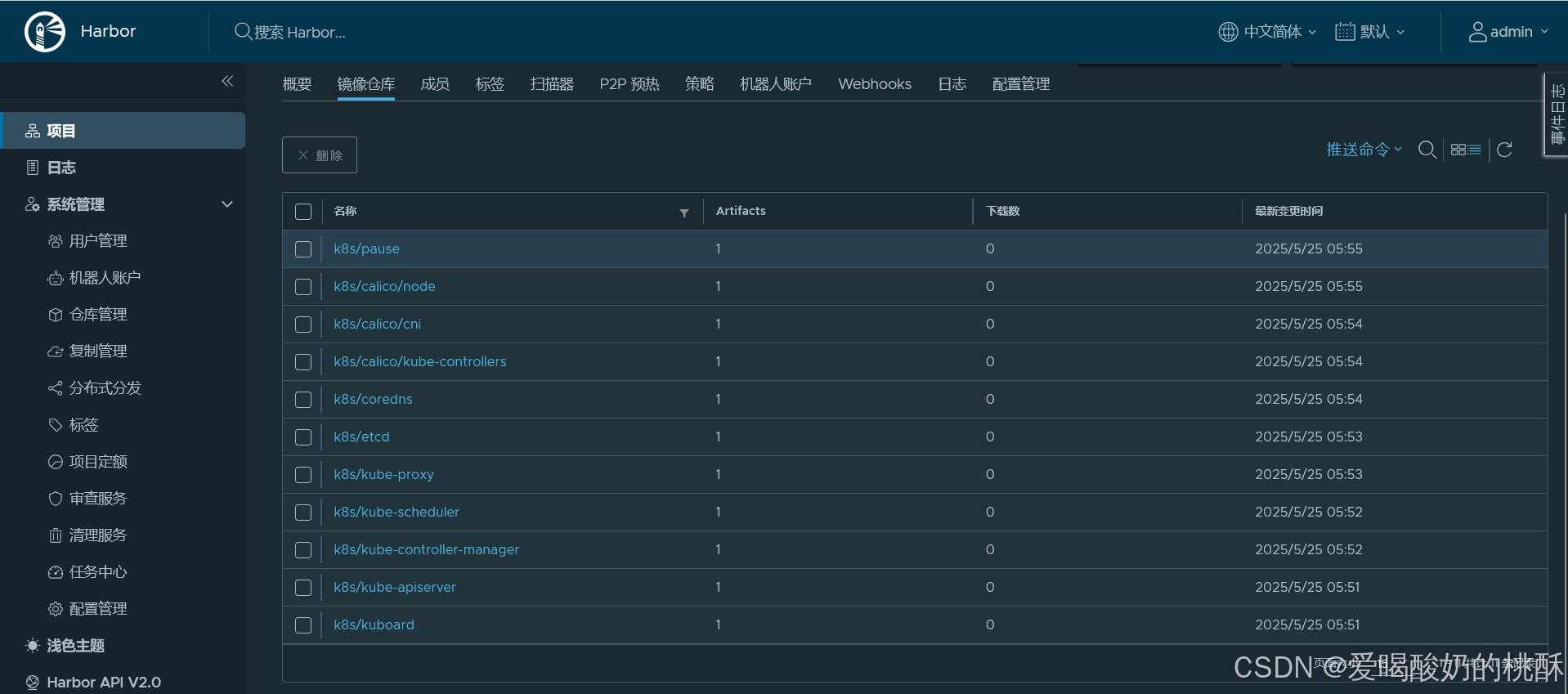Switch to the 标签 tab

tap(490, 84)
